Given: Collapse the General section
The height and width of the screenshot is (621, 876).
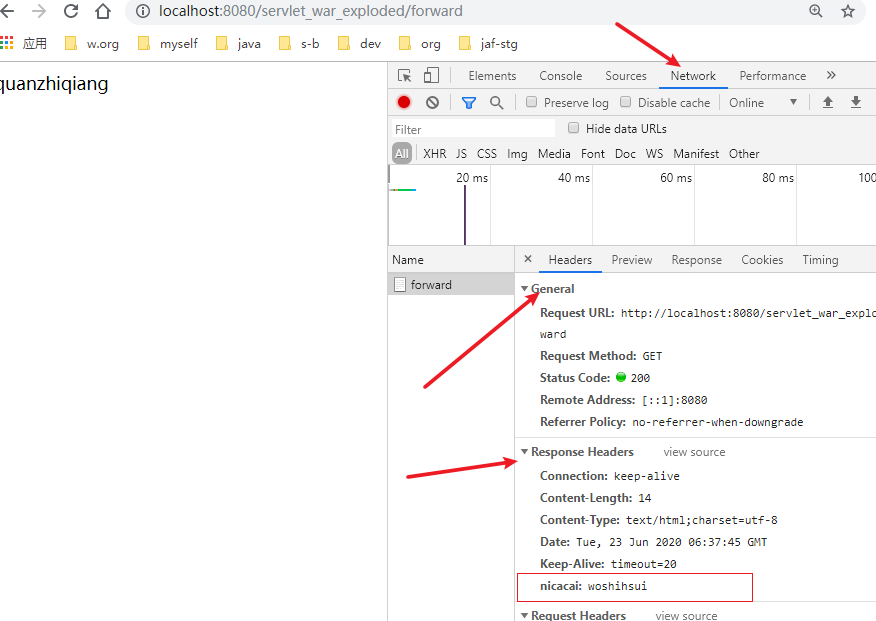Looking at the screenshot, I should (x=525, y=289).
